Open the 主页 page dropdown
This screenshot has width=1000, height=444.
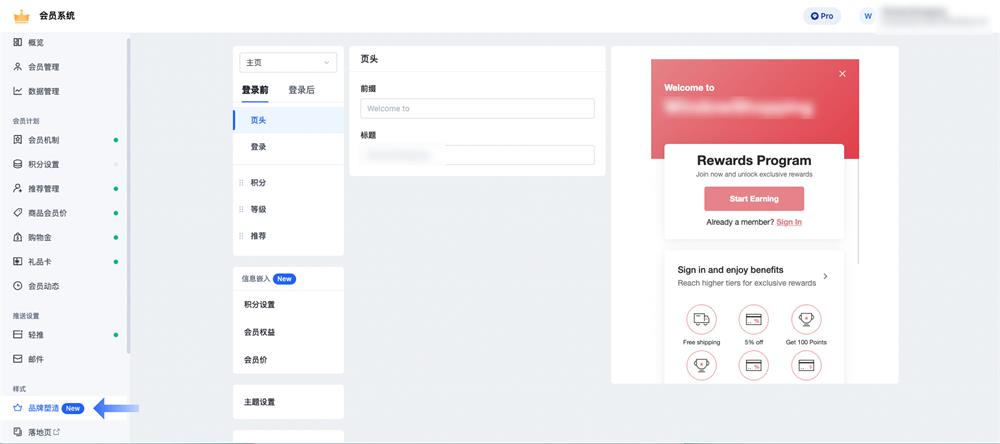click(x=288, y=63)
